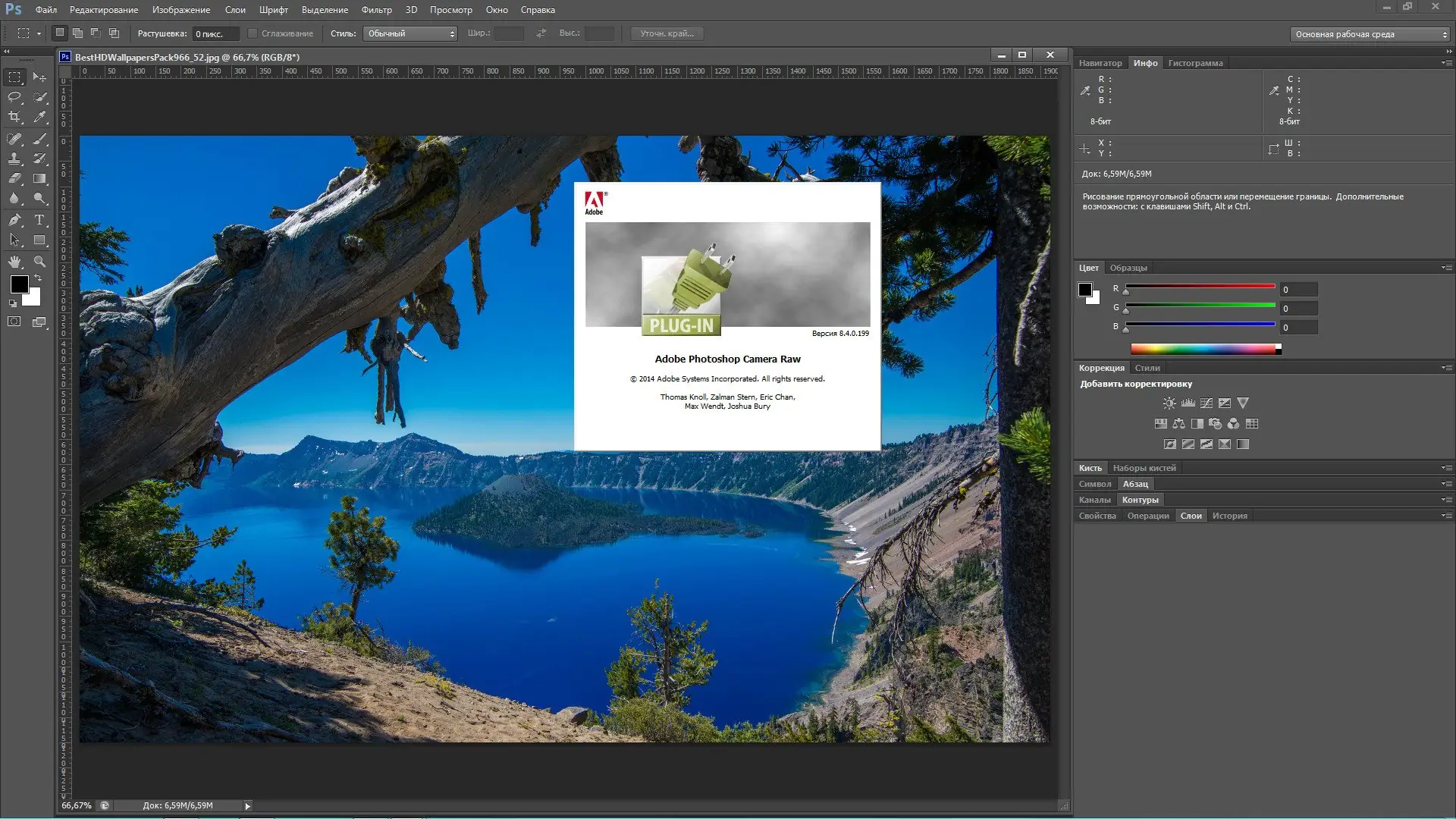
Task: Open the tool preset picker arrow
Action: tap(39, 33)
